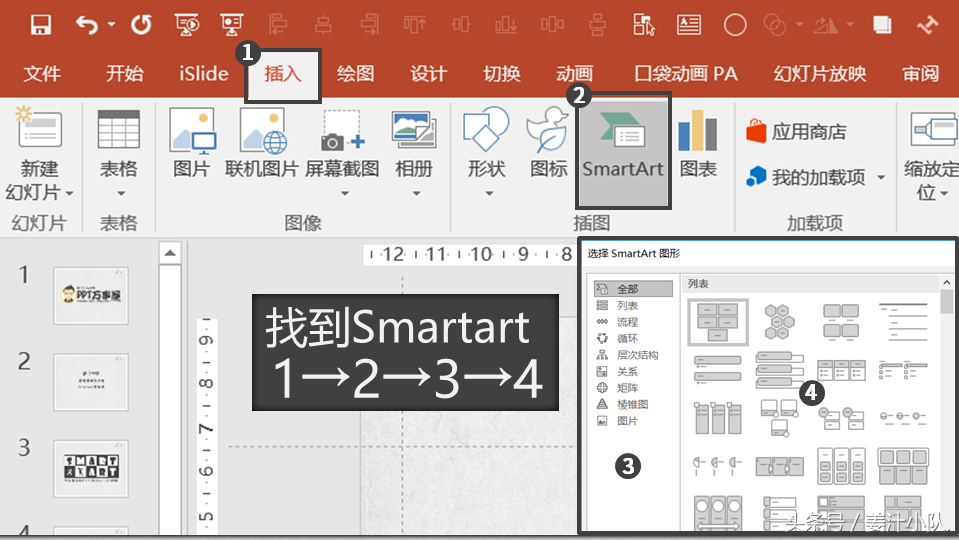Expand the 形状 dropdown arrow

(489, 193)
